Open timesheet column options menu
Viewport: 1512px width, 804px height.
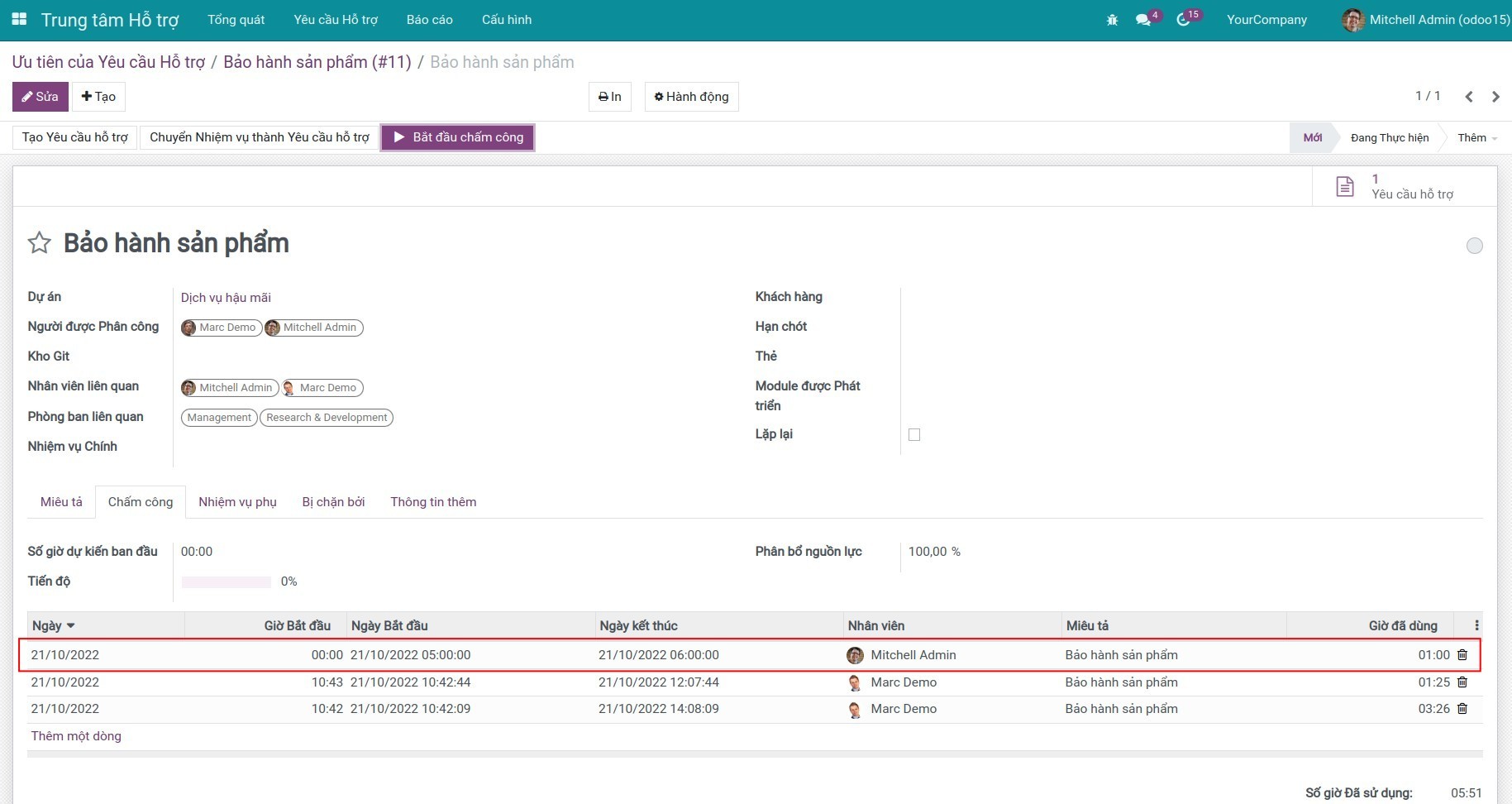(x=1476, y=625)
